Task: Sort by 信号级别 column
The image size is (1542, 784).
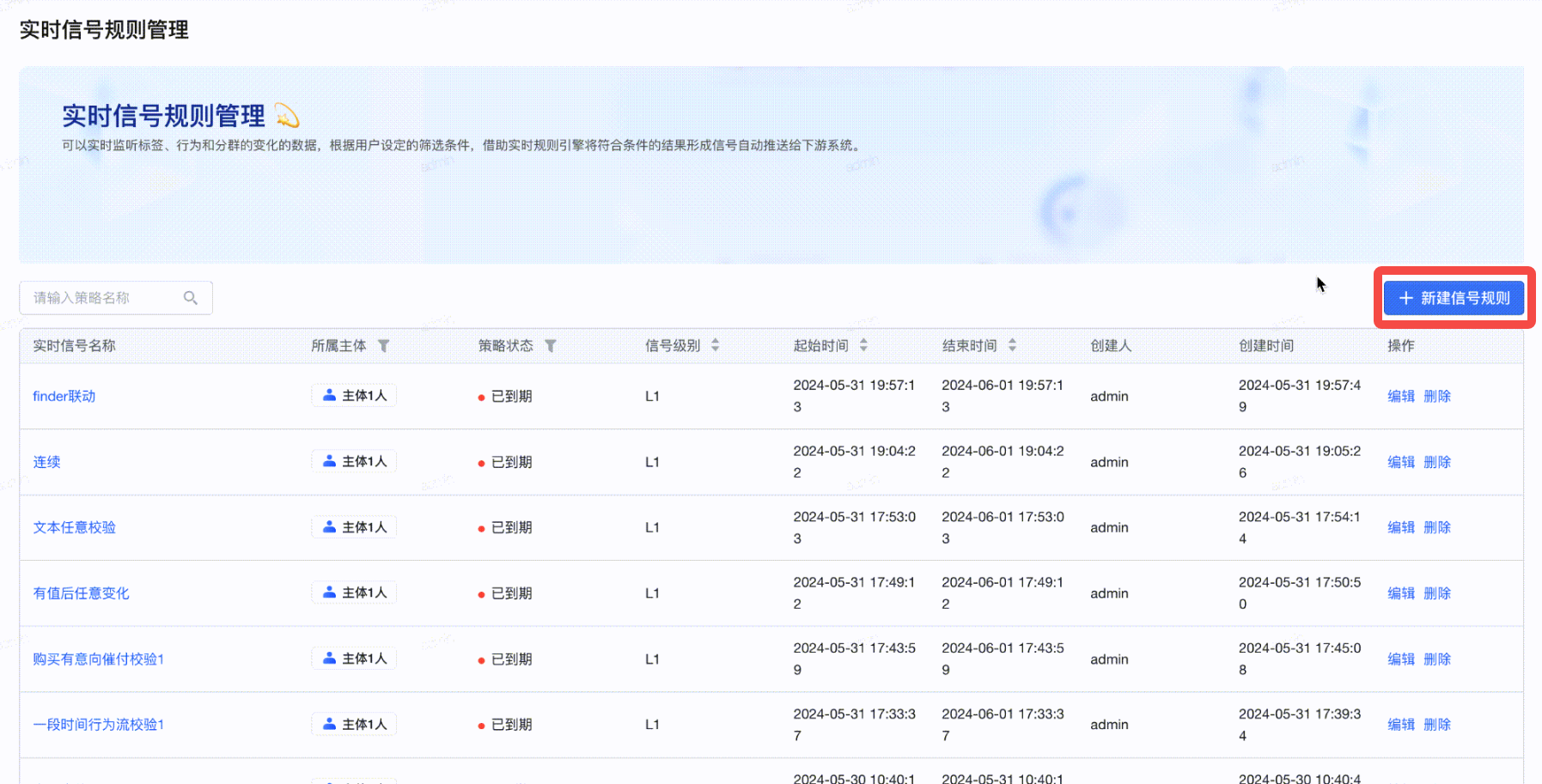Action: tap(716, 345)
